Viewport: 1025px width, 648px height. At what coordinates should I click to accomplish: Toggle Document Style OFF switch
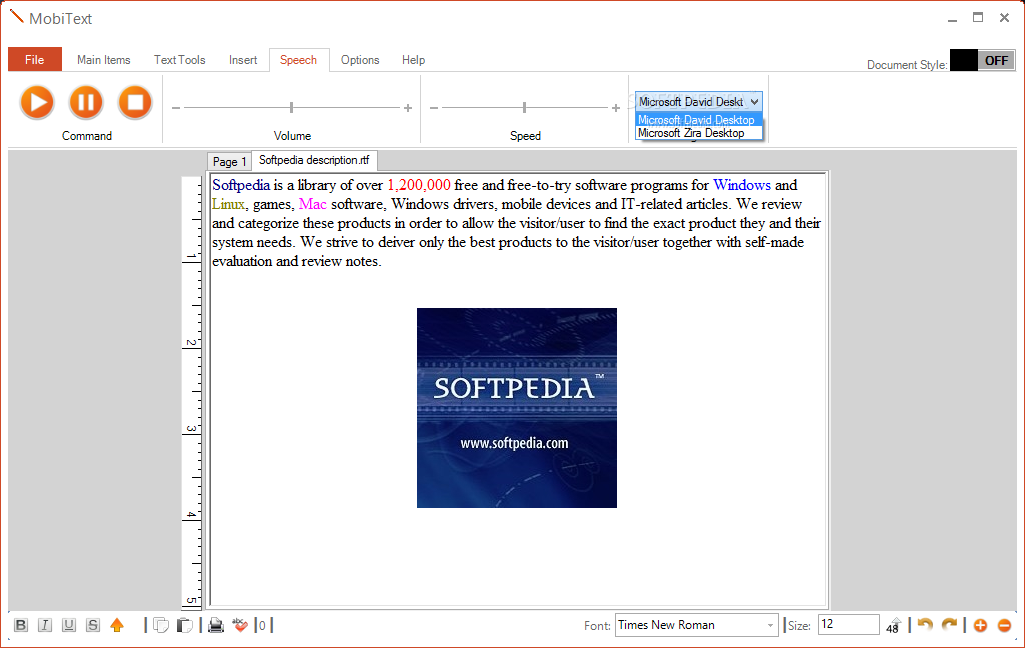983,61
